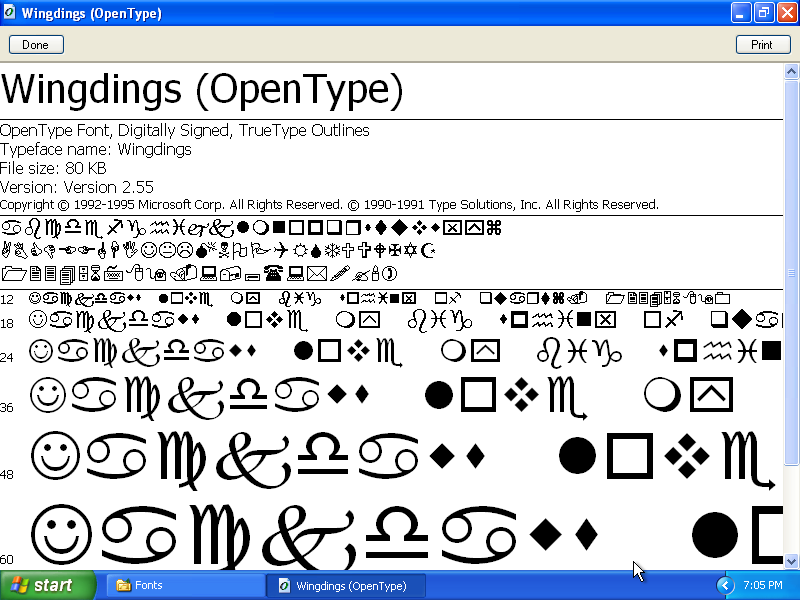
Task: Click the snowflake glyph in sample row
Action: [x=333, y=251]
